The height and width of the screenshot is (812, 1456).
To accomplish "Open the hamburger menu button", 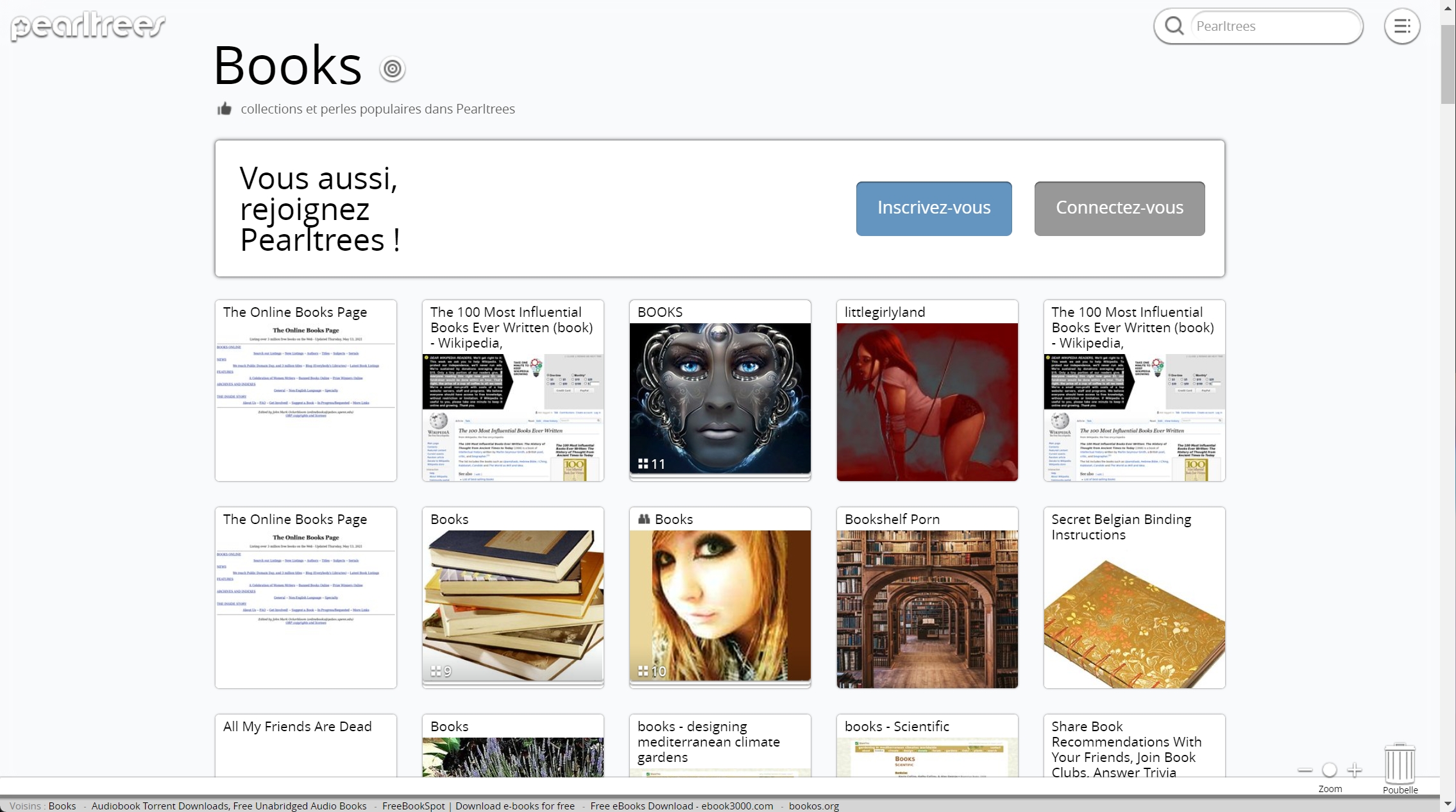I will coord(1401,26).
